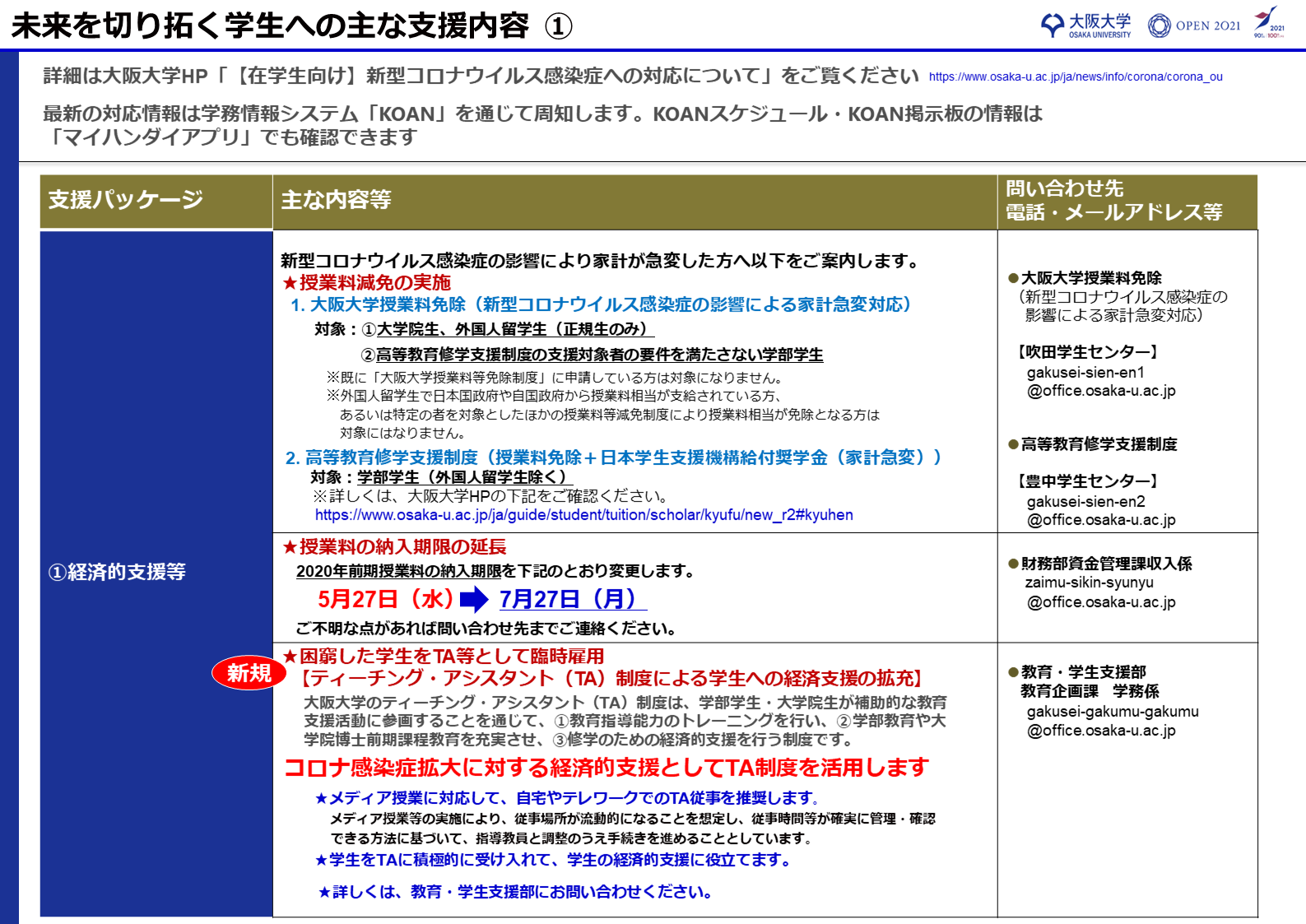Select the gakusei-sien-en1 email address
The height and width of the screenshot is (924, 1306).
[x=1100, y=382]
